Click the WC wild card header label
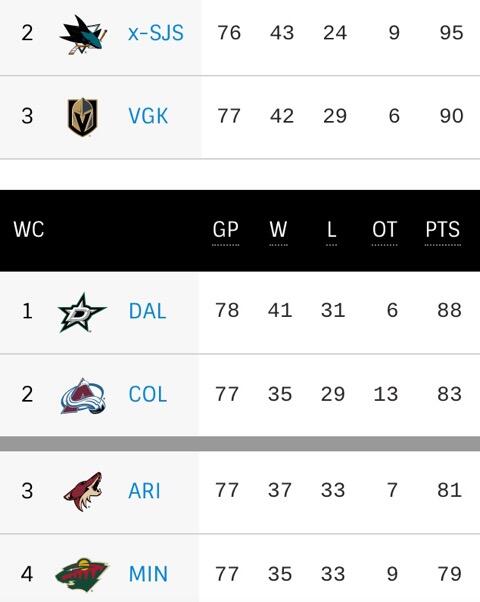The width and height of the screenshot is (480, 602). click(29, 229)
